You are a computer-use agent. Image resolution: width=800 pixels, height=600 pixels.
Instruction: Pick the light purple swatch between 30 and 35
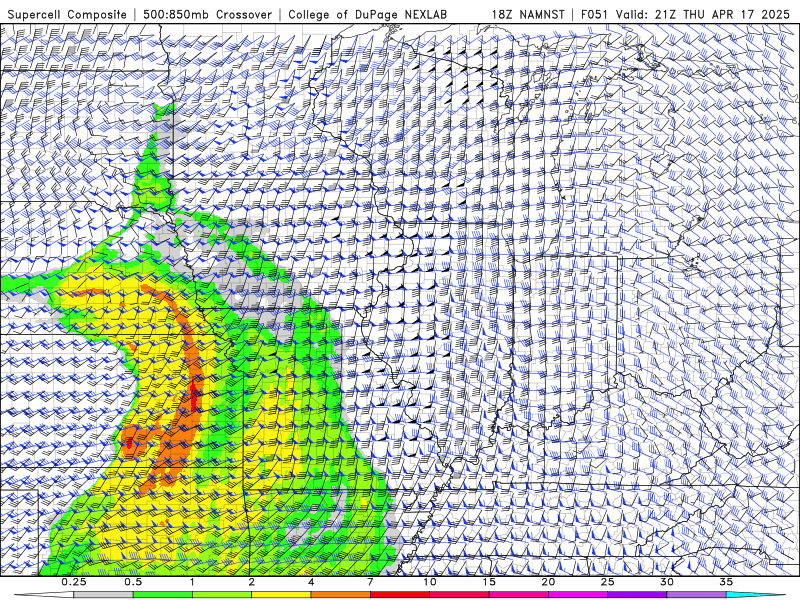(x=696, y=595)
